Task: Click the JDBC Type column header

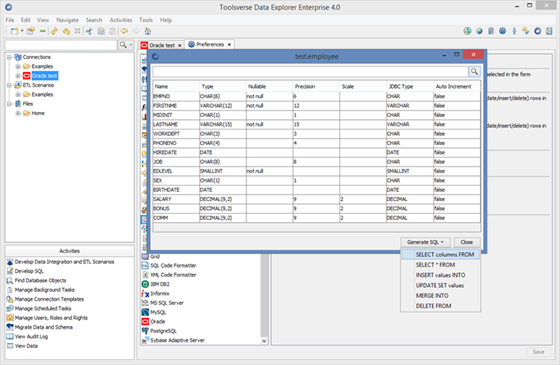Action: pyautogui.click(x=410, y=86)
